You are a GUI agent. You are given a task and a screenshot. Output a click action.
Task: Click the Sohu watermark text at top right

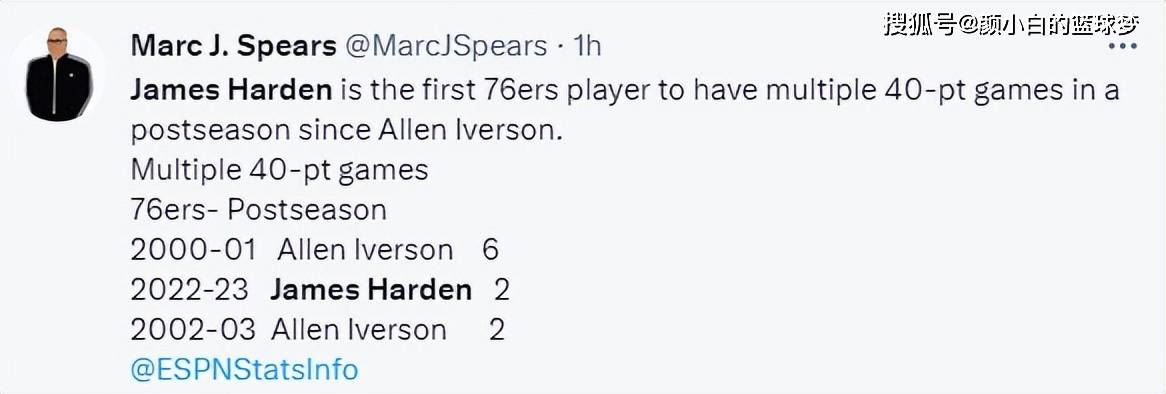(x=1011, y=25)
